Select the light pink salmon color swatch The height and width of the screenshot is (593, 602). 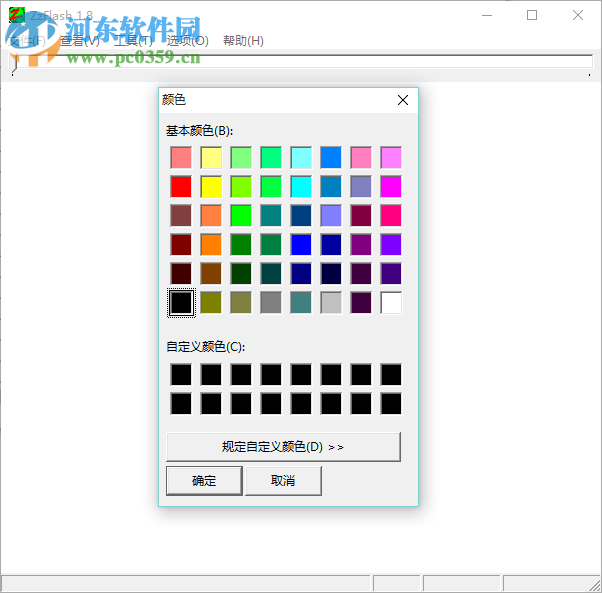pos(181,157)
